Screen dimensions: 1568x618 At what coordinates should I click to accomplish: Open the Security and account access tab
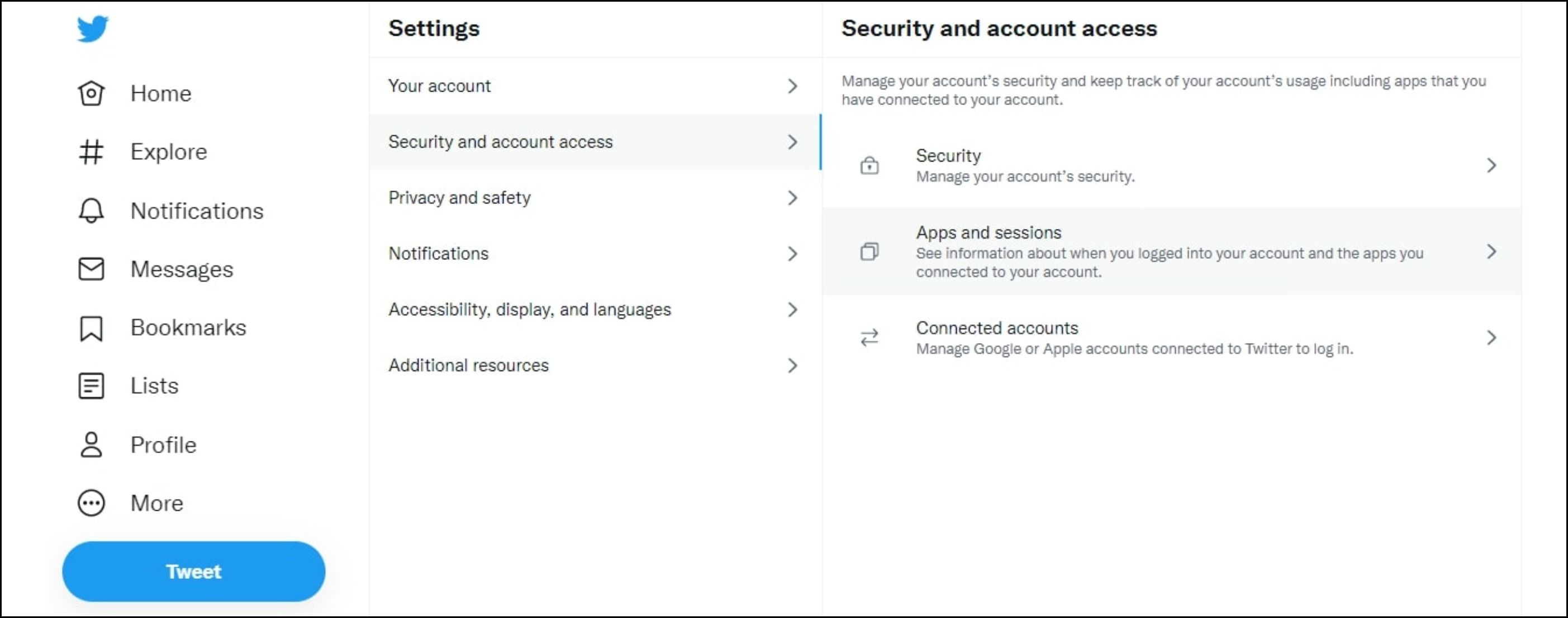(500, 142)
